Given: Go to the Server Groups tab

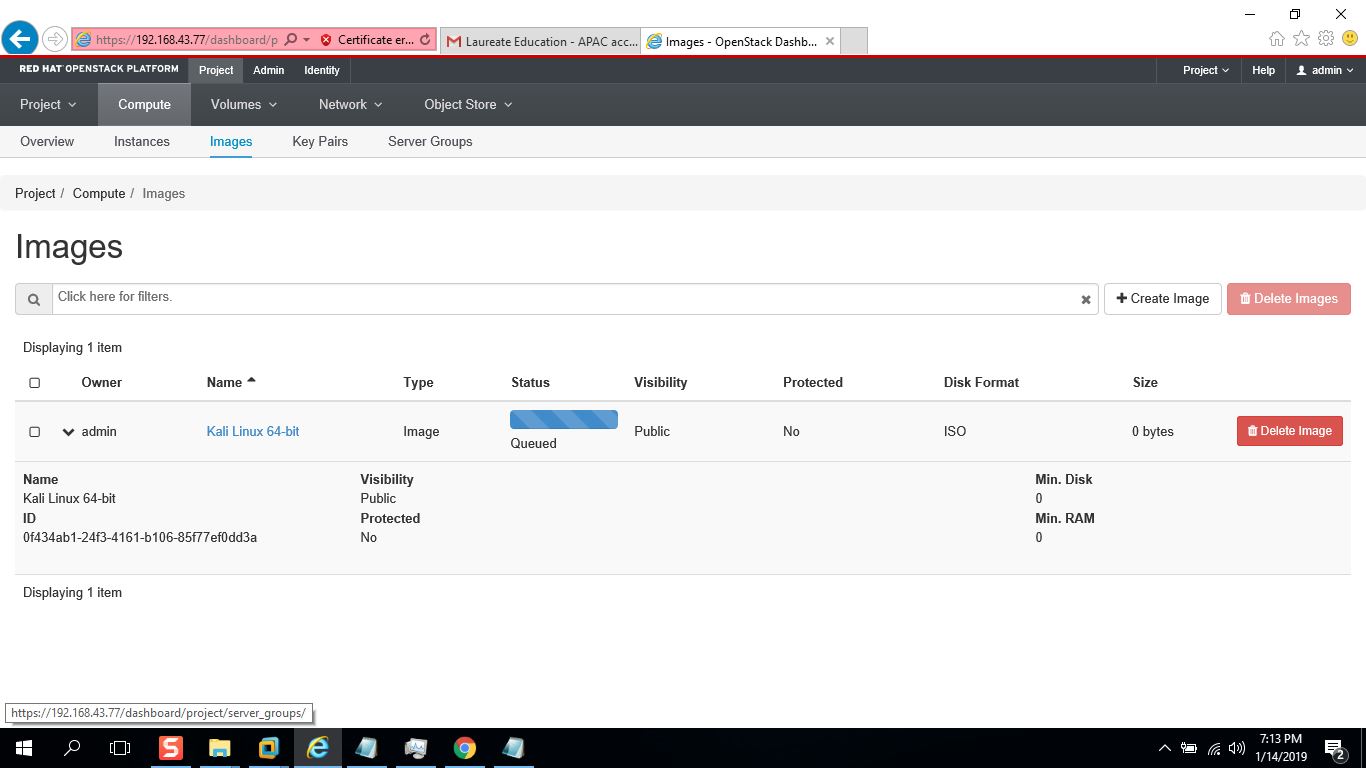Looking at the screenshot, I should pyautogui.click(x=430, y=141).
